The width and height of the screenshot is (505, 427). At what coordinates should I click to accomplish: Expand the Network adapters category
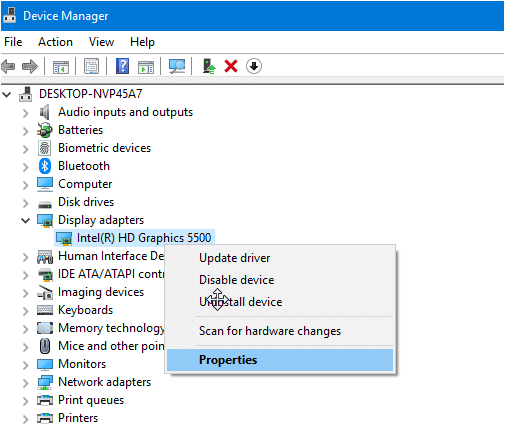(x=26, y=383)
